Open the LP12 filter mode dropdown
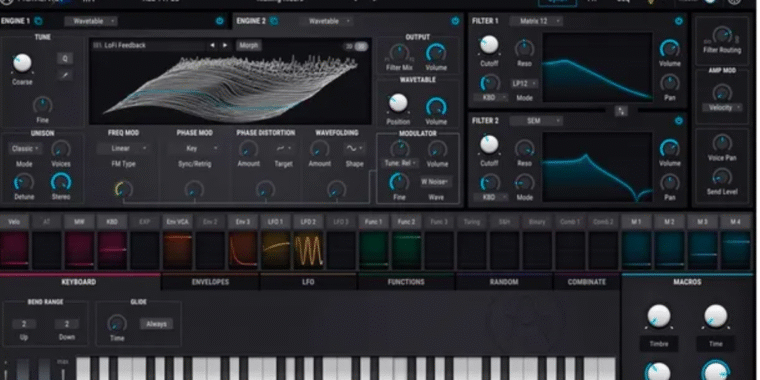 [x=524, y=84]
